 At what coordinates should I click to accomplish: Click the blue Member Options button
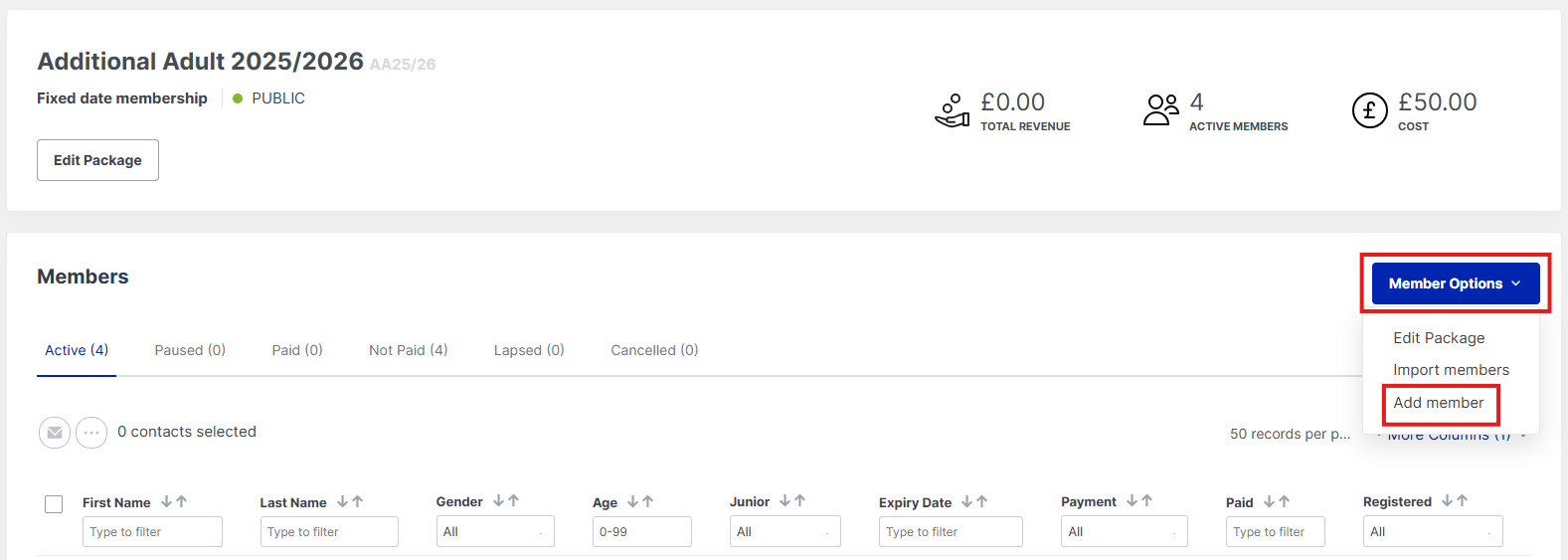pos(1455,283)
